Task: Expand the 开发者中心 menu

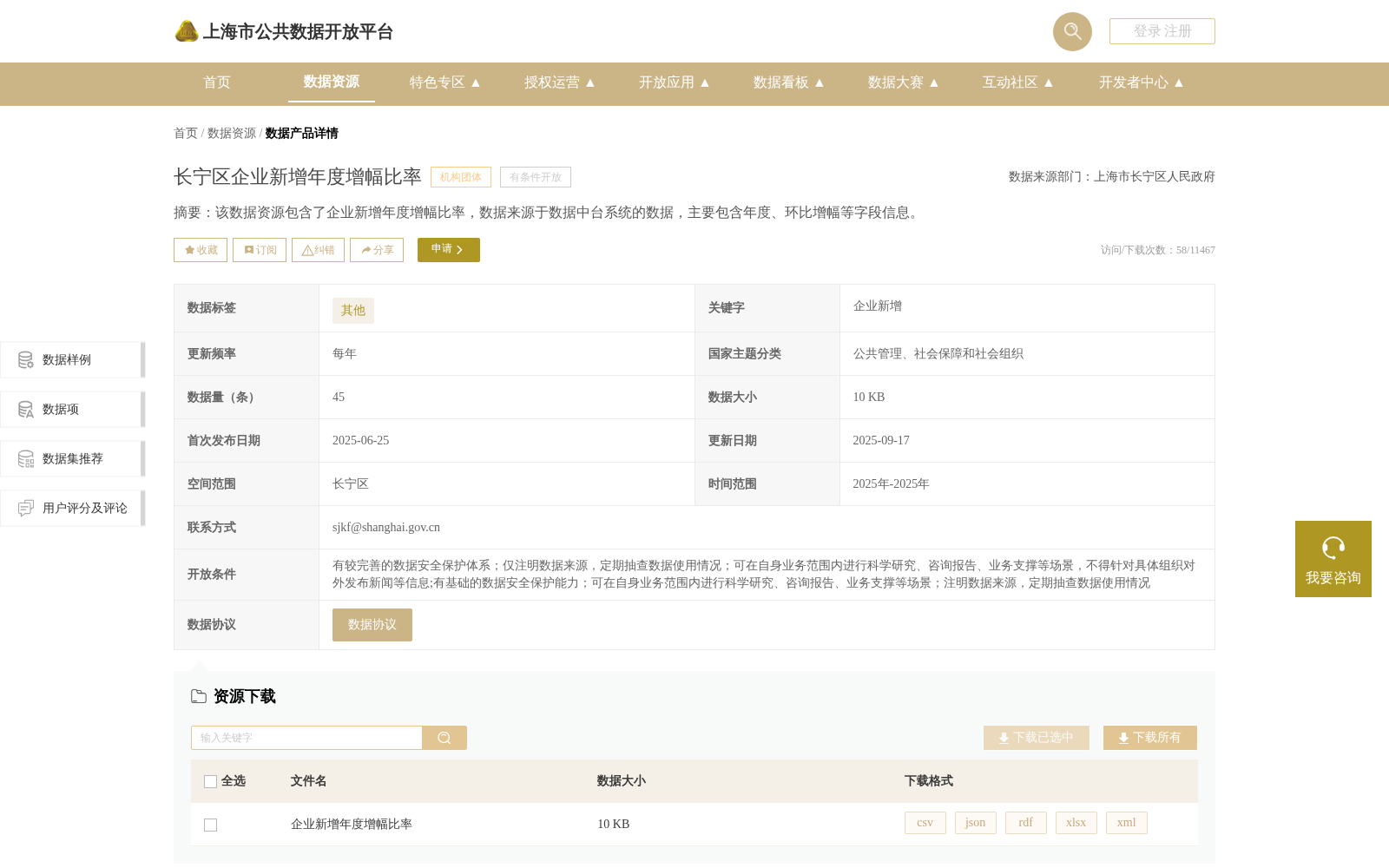Action: click(1142, 82)
